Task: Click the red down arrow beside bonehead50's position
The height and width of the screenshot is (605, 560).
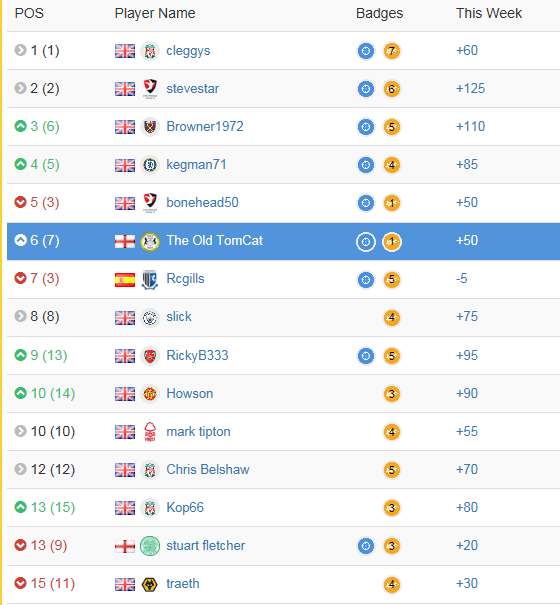Action: 20,202
